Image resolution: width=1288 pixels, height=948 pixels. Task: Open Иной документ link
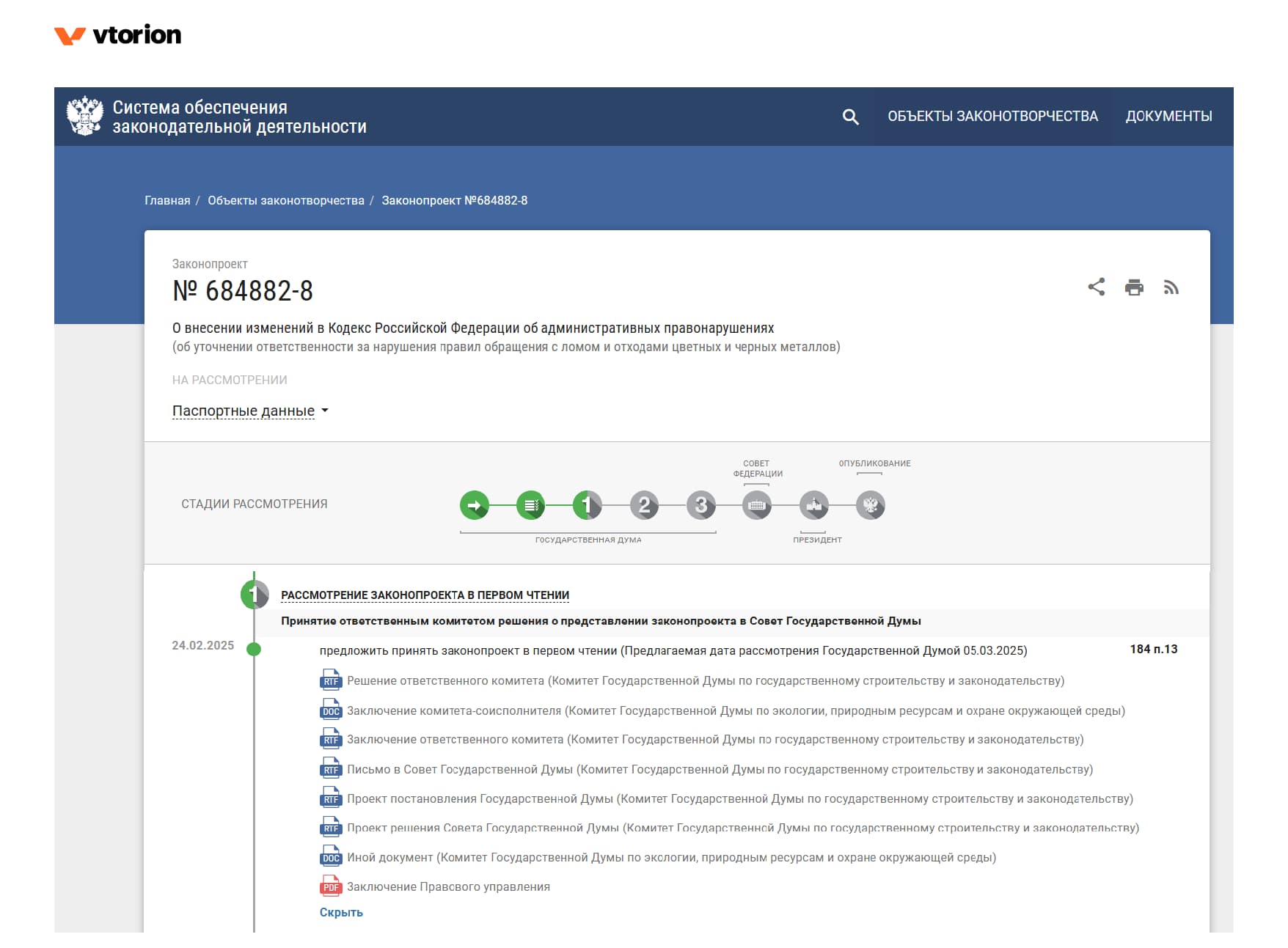[671, 857]
